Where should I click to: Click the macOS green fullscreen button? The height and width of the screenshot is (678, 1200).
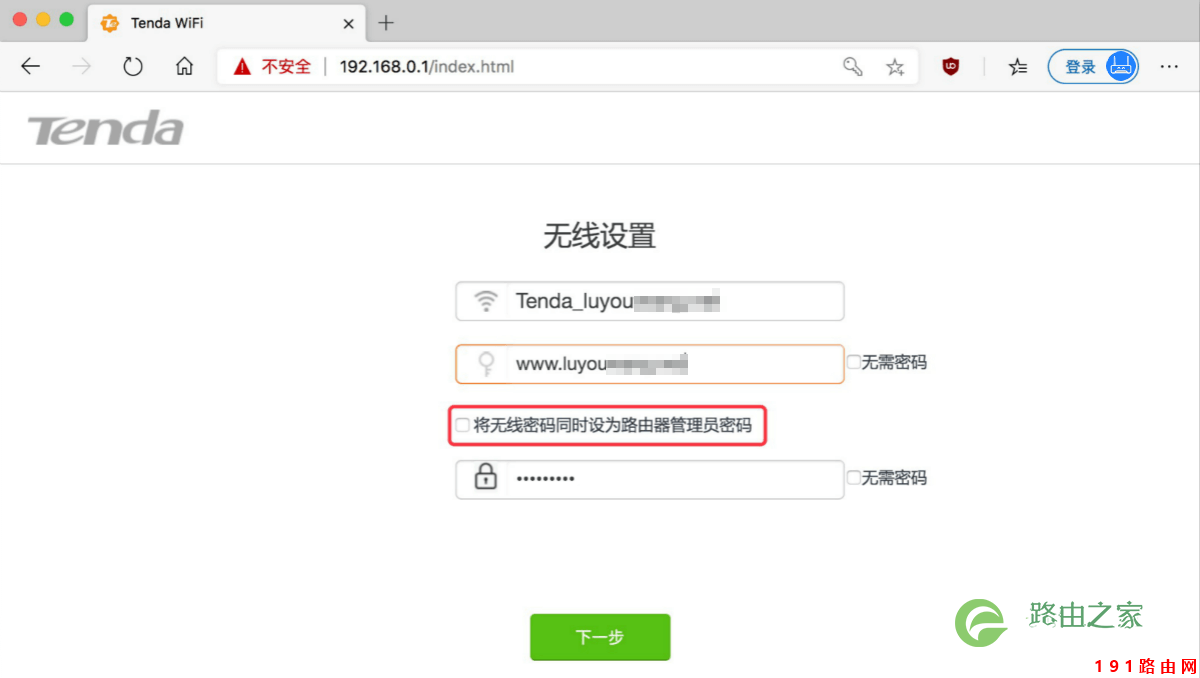tap(67, 19)
